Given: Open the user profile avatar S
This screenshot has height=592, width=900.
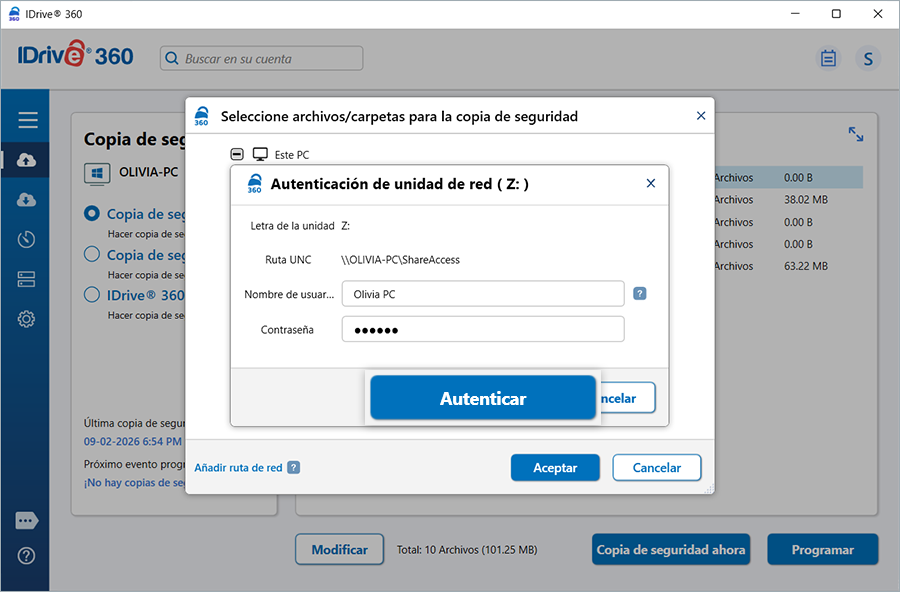Looking at the screenshot, I should coord(868,58).
